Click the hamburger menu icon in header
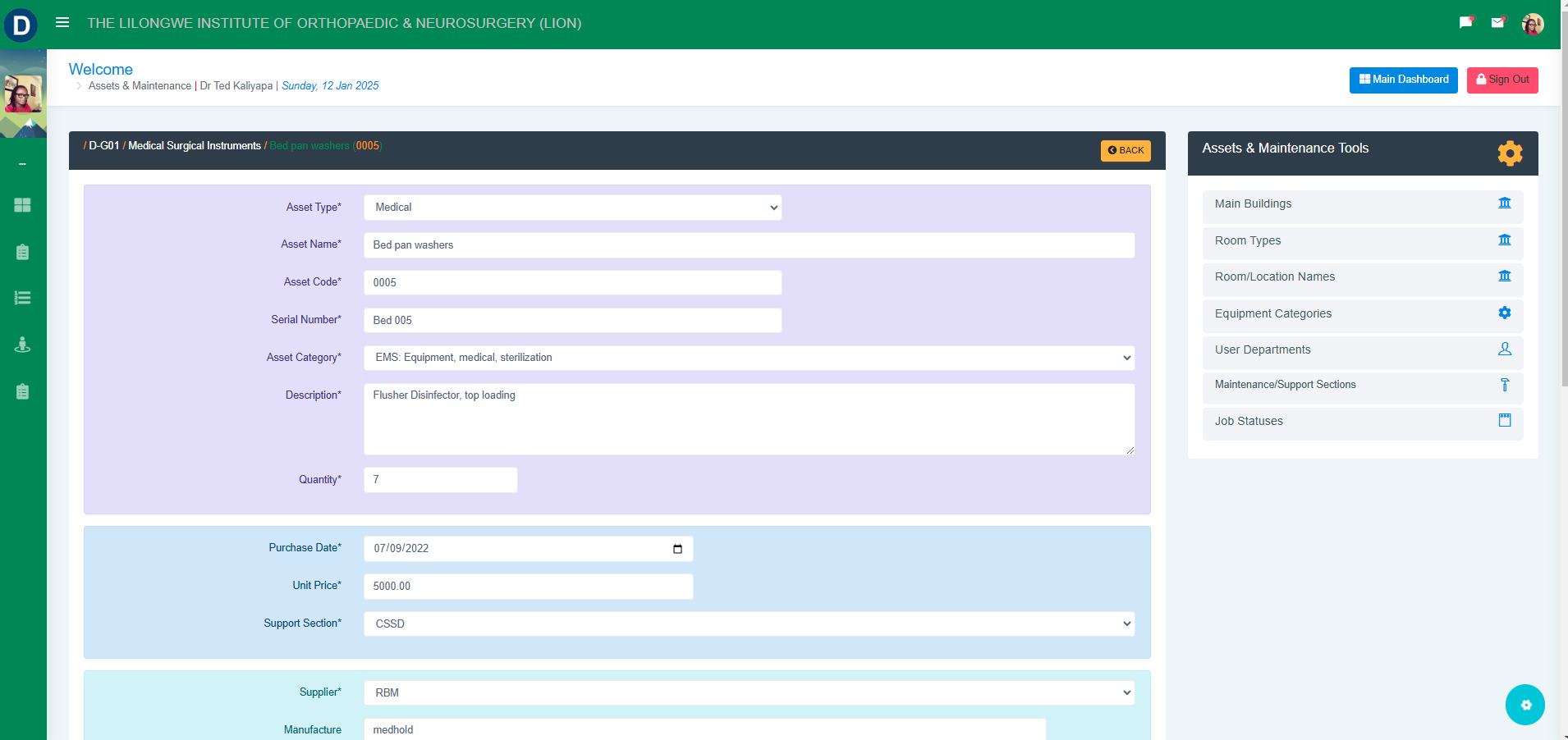 point(62,23)
